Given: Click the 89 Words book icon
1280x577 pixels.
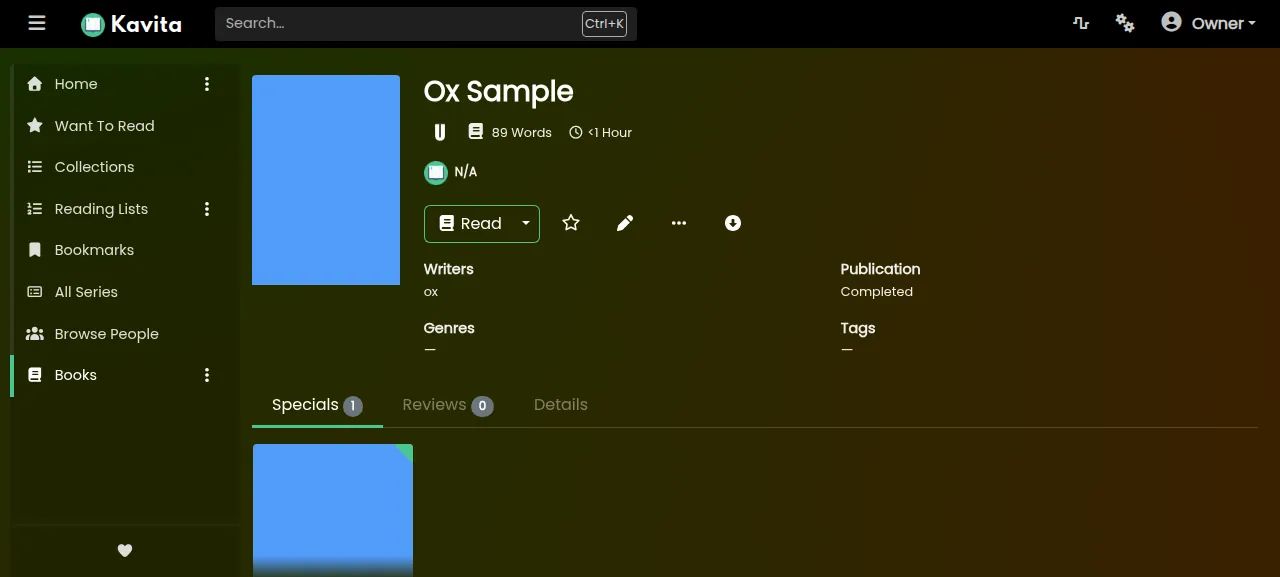Looking at the screenshot, I should pyautogui.click(x=476, y=132).
